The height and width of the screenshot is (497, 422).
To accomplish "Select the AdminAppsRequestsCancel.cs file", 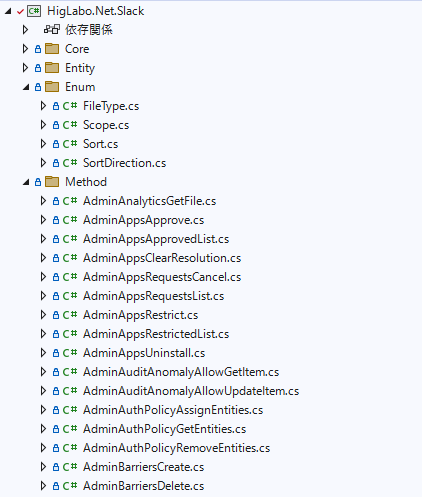I will 162,277.
